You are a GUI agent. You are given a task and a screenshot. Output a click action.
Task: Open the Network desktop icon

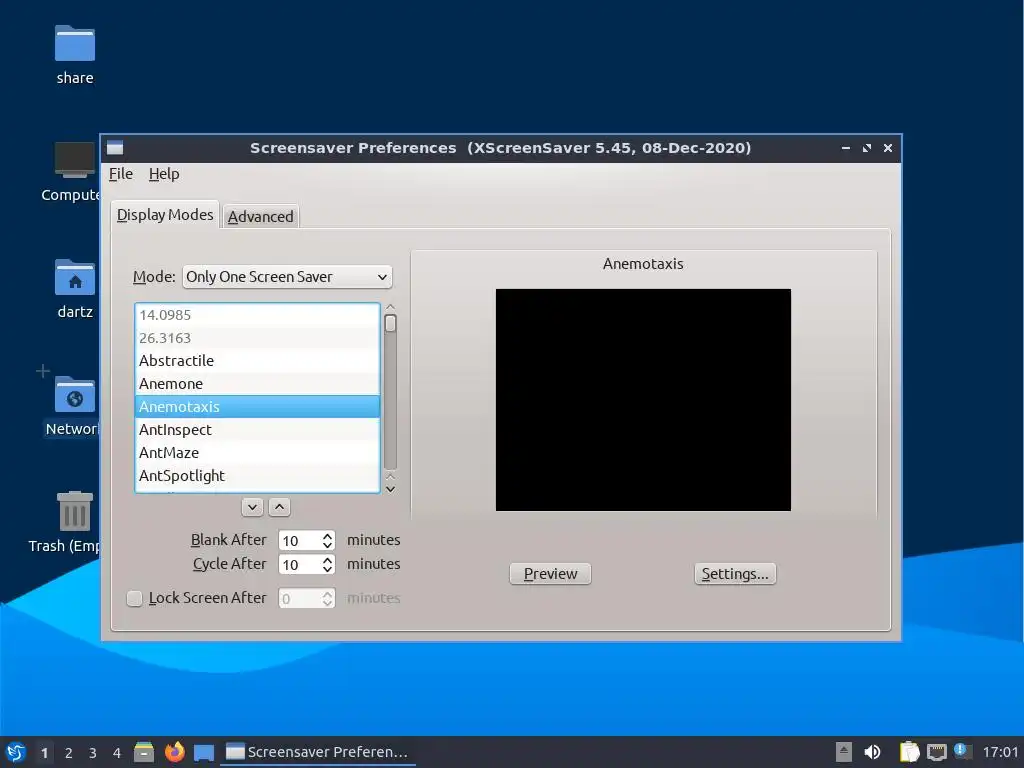click(x=72, y=406)
